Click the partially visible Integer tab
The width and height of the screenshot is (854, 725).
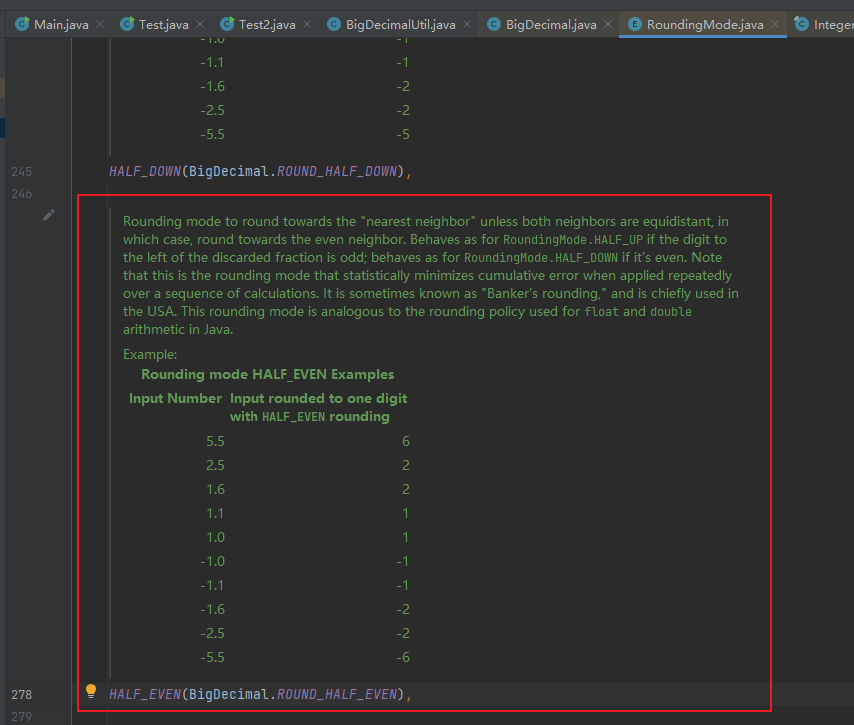830,24
